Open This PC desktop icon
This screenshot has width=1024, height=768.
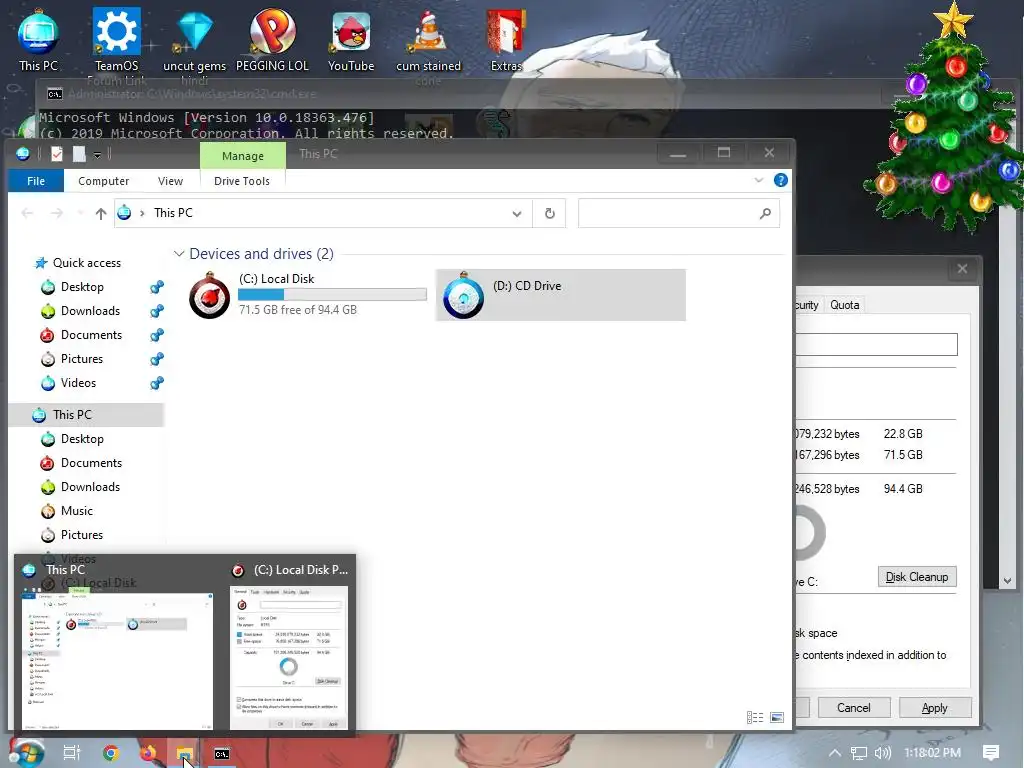pos(38,40)
